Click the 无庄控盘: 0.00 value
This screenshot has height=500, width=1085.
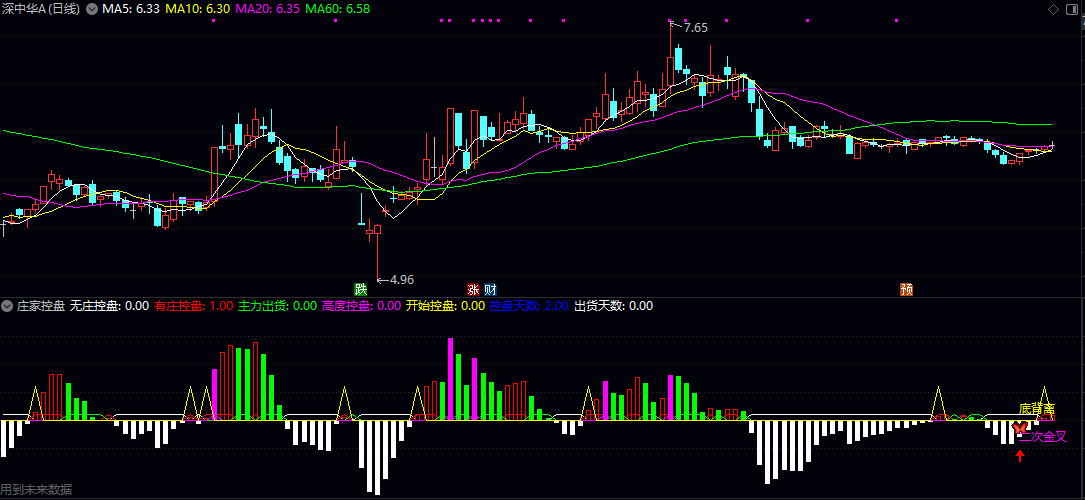click(109, 306)
